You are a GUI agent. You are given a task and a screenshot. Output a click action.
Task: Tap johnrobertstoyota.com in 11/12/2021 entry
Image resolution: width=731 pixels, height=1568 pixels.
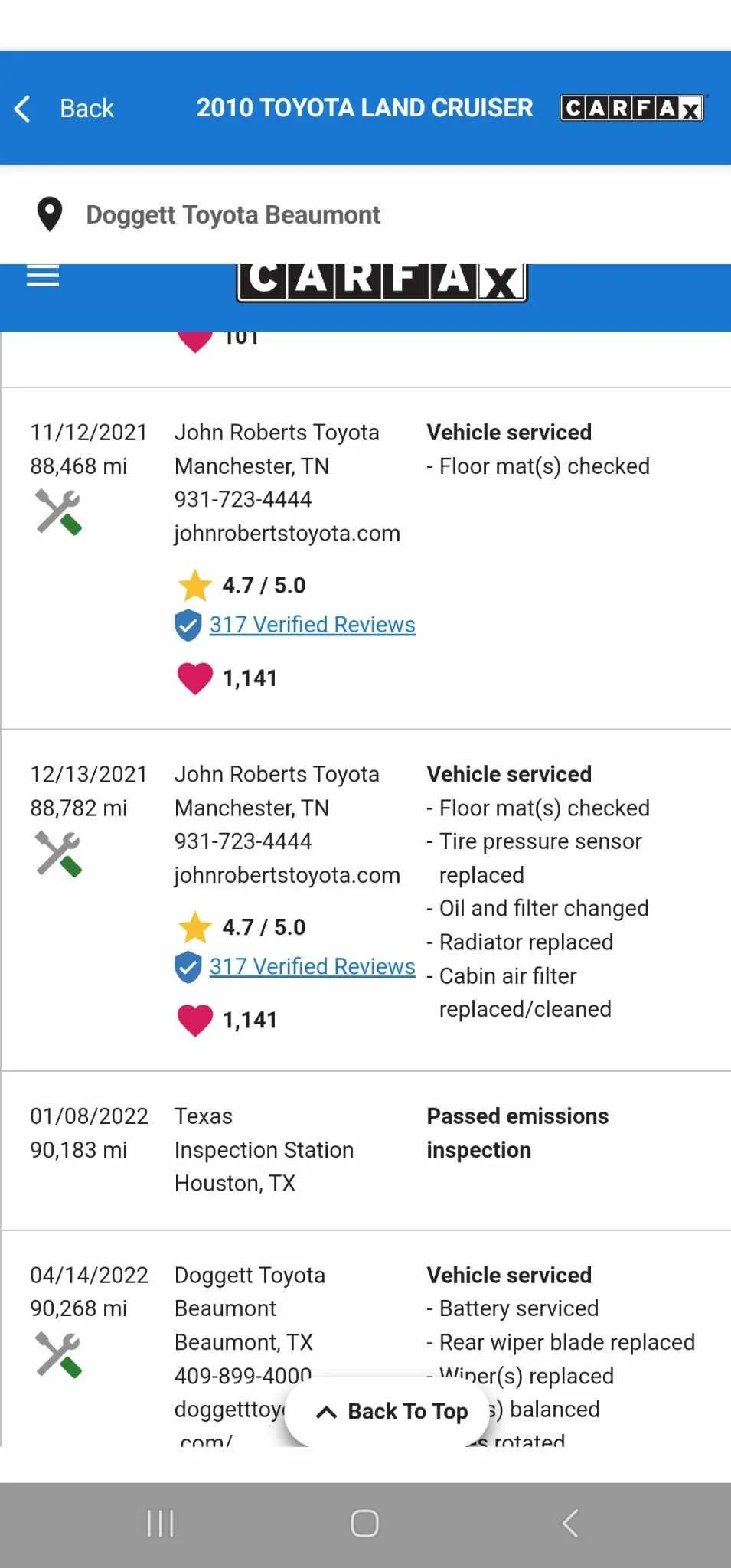[287, 533]
